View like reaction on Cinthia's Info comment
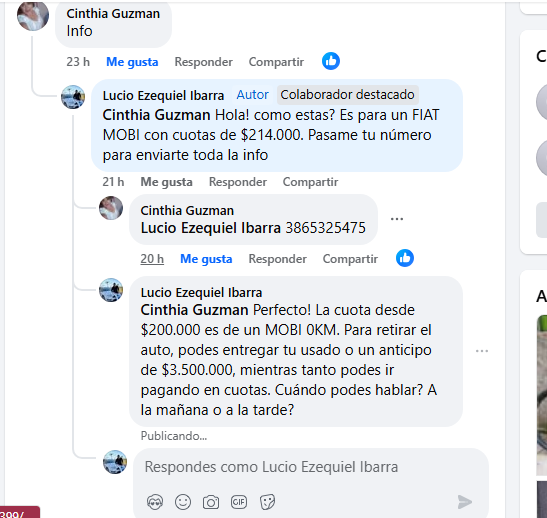The height and width of the screenshot is (518, 547). (x=331, y=61)
